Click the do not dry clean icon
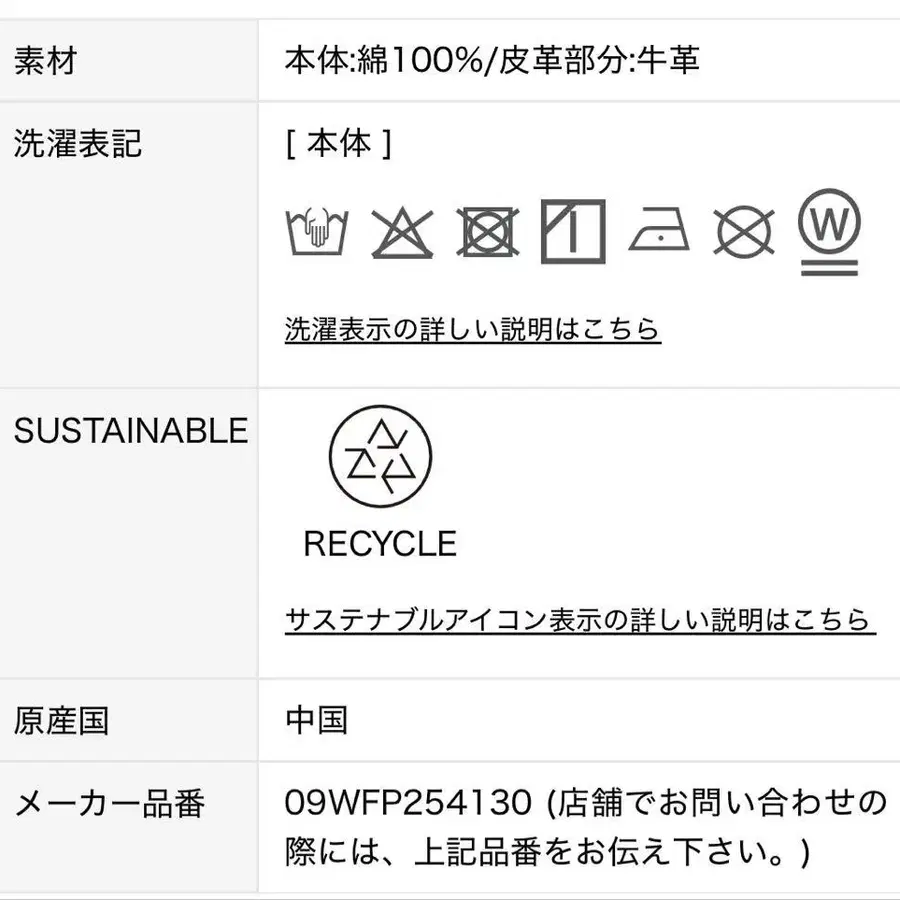This screenshot has height=900, width=900. (744, 233)
